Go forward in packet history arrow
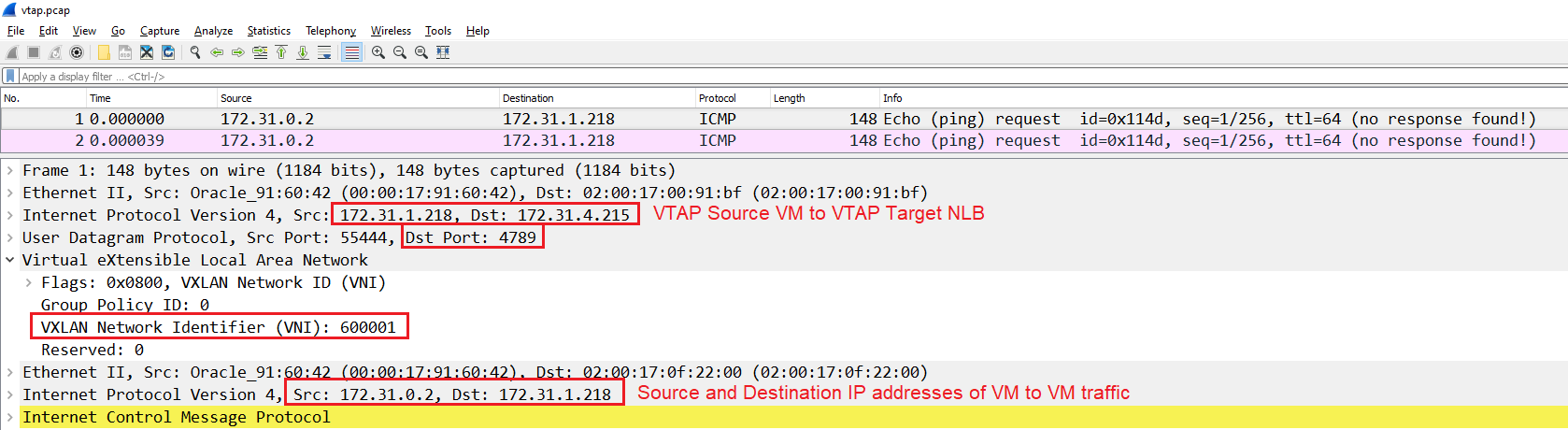 click(238, 52)
